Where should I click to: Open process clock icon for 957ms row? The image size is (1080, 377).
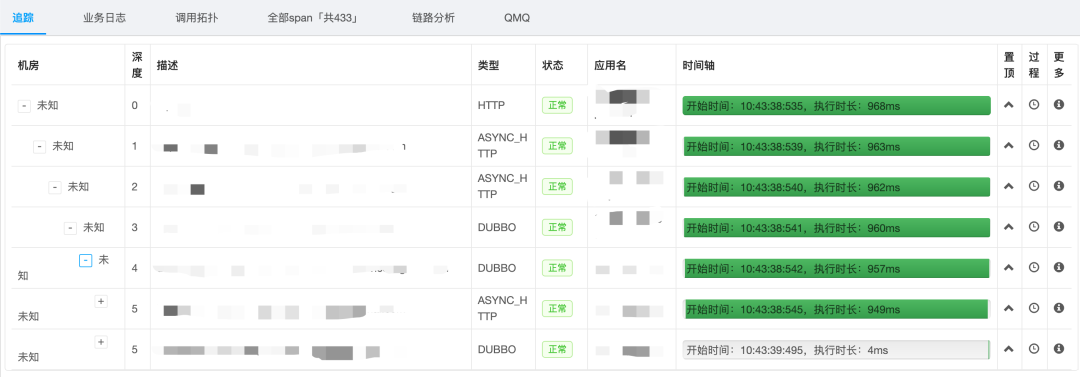coord(1033,267)
